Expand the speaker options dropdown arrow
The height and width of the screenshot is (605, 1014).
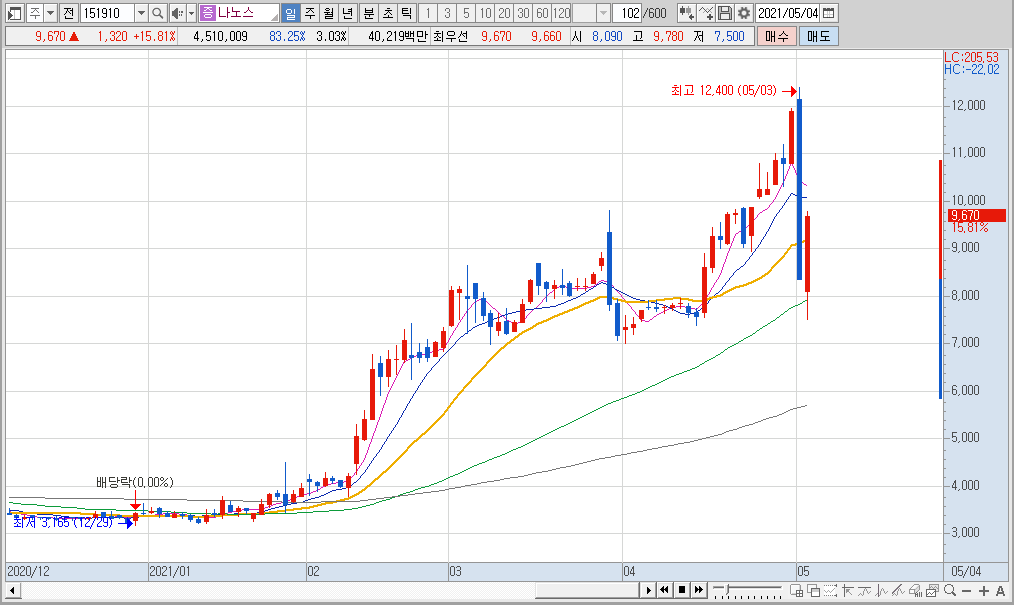(191, 13)
